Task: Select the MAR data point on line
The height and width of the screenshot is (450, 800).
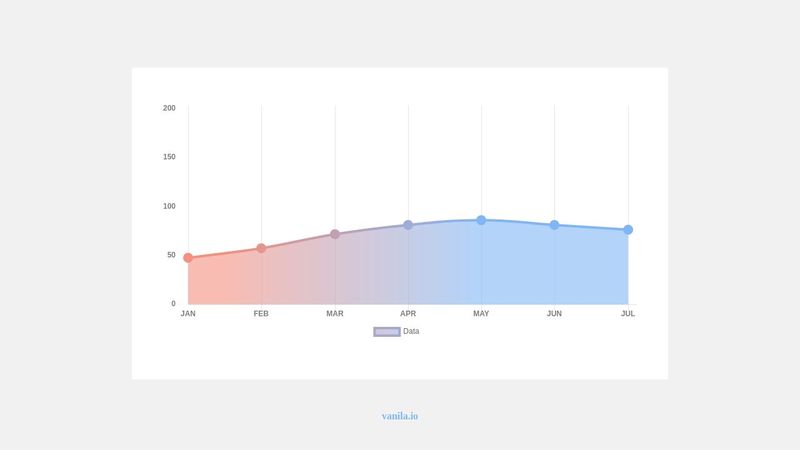Action: (x=335, y=234)
